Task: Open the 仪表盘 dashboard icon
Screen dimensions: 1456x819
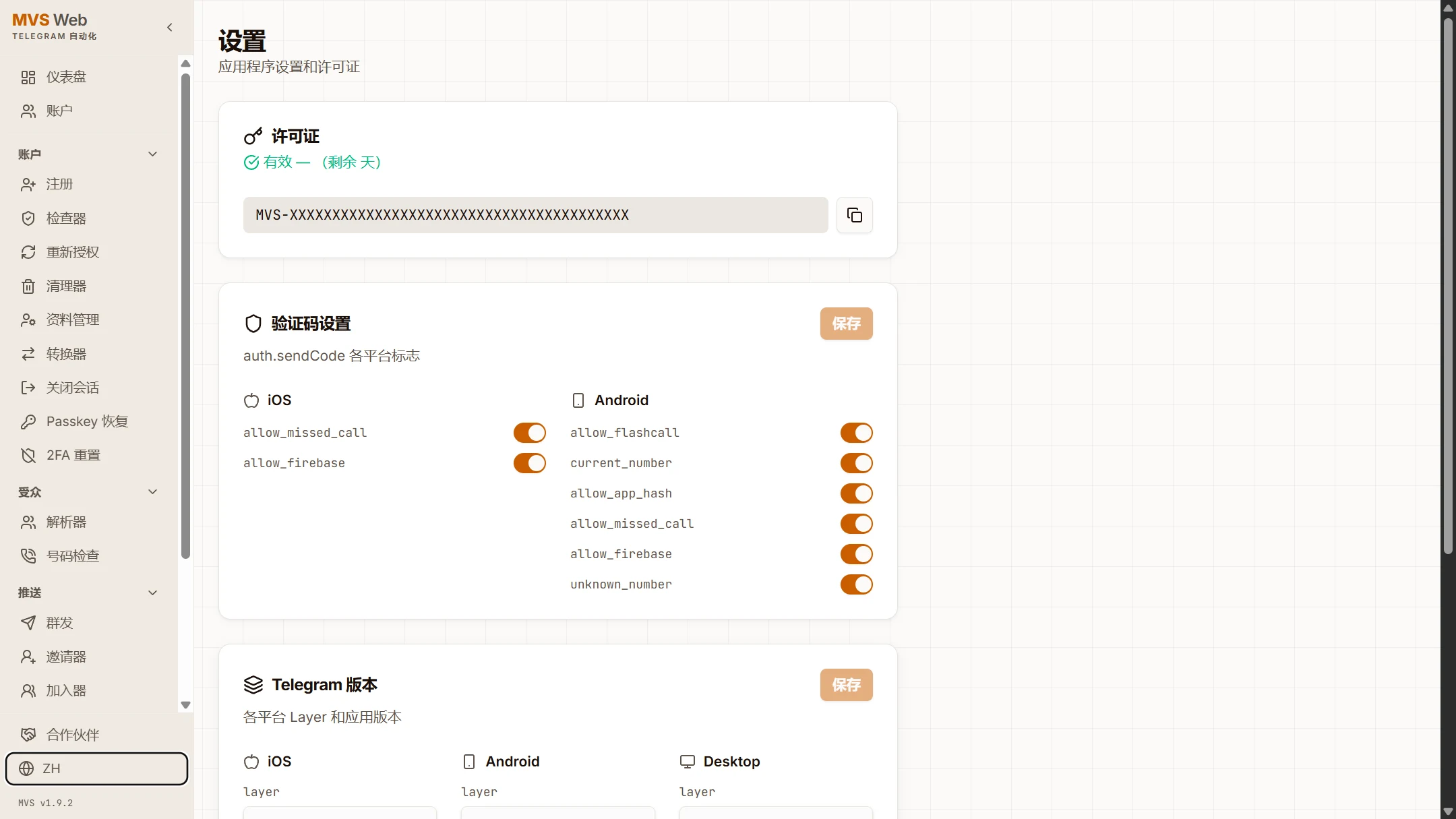Action: pyautogui.click(x=28, y=78)
